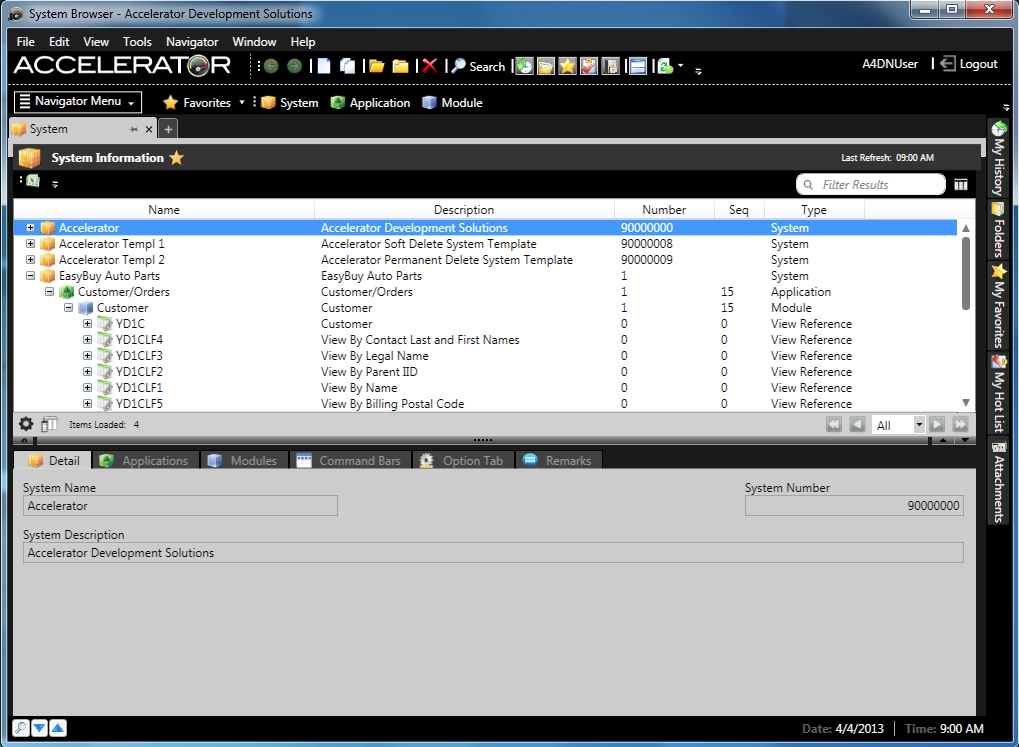
Task: Open the Edit menu
Action: pos(59,42)
